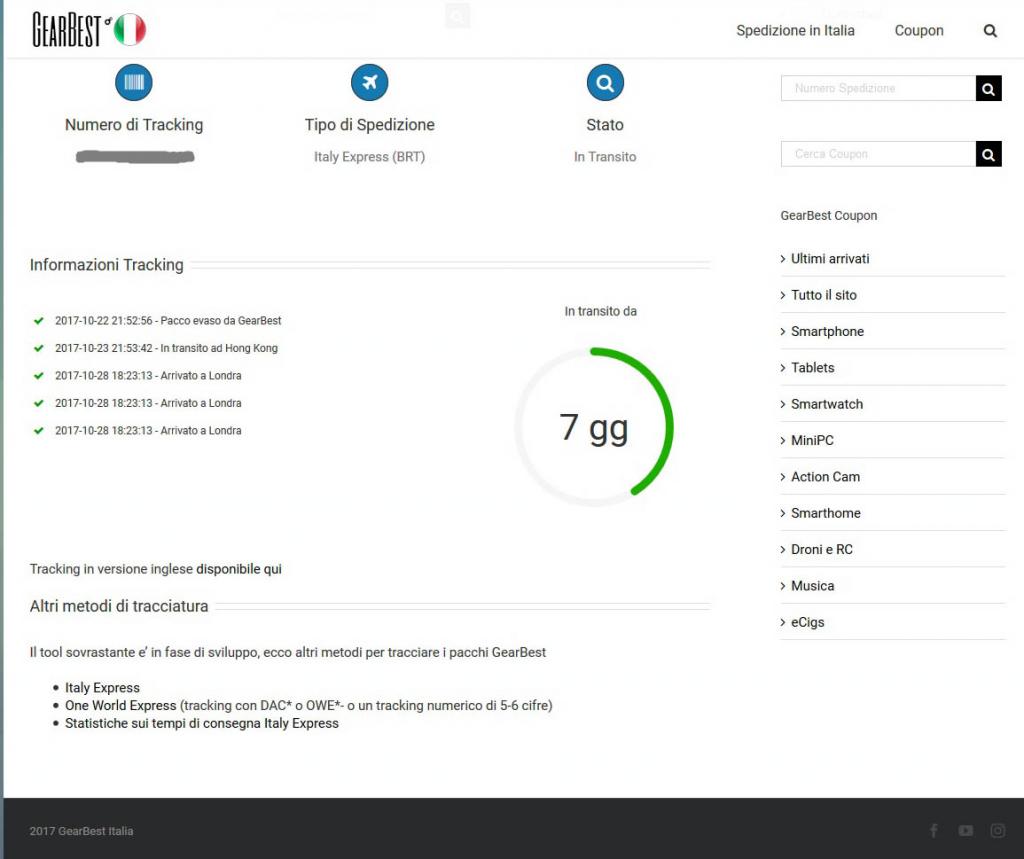1024x859 pixels.
Task: Open Spedizione in Italia menu item
Action: click(795, 31)
